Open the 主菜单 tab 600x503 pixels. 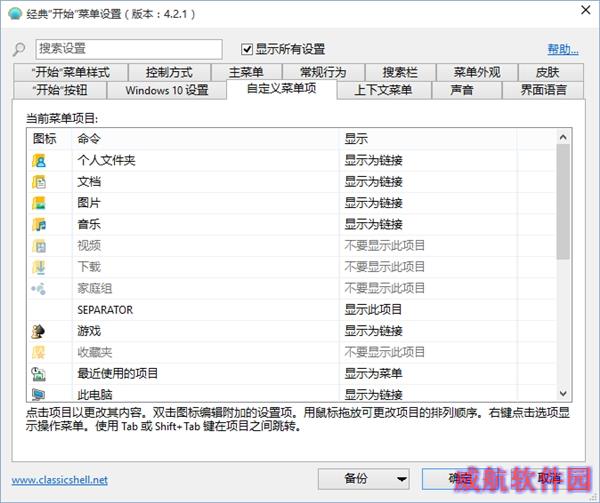click(x=246, y=72)
